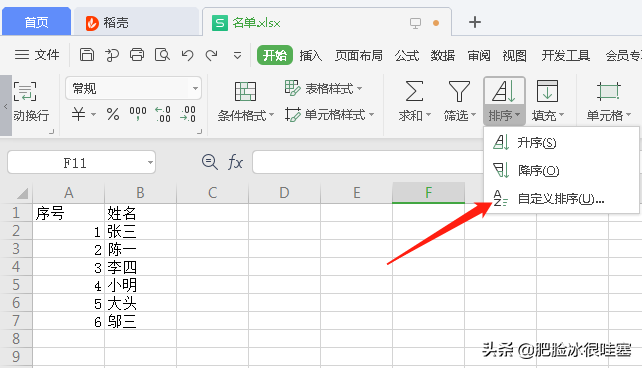Select column B header
642x368 pixels.
click(x=140, y=193)
